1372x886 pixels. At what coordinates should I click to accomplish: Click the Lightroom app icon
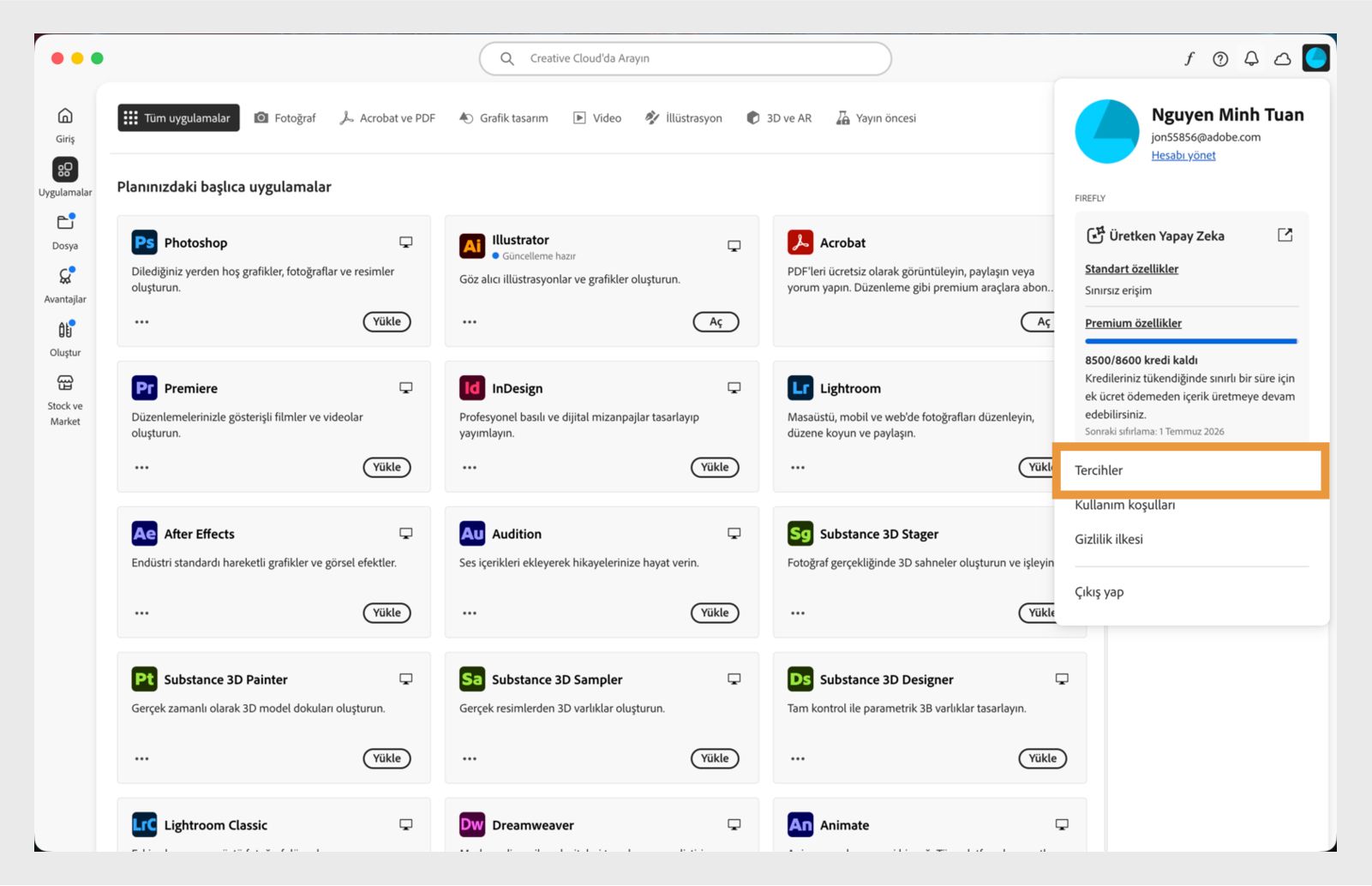800,388
